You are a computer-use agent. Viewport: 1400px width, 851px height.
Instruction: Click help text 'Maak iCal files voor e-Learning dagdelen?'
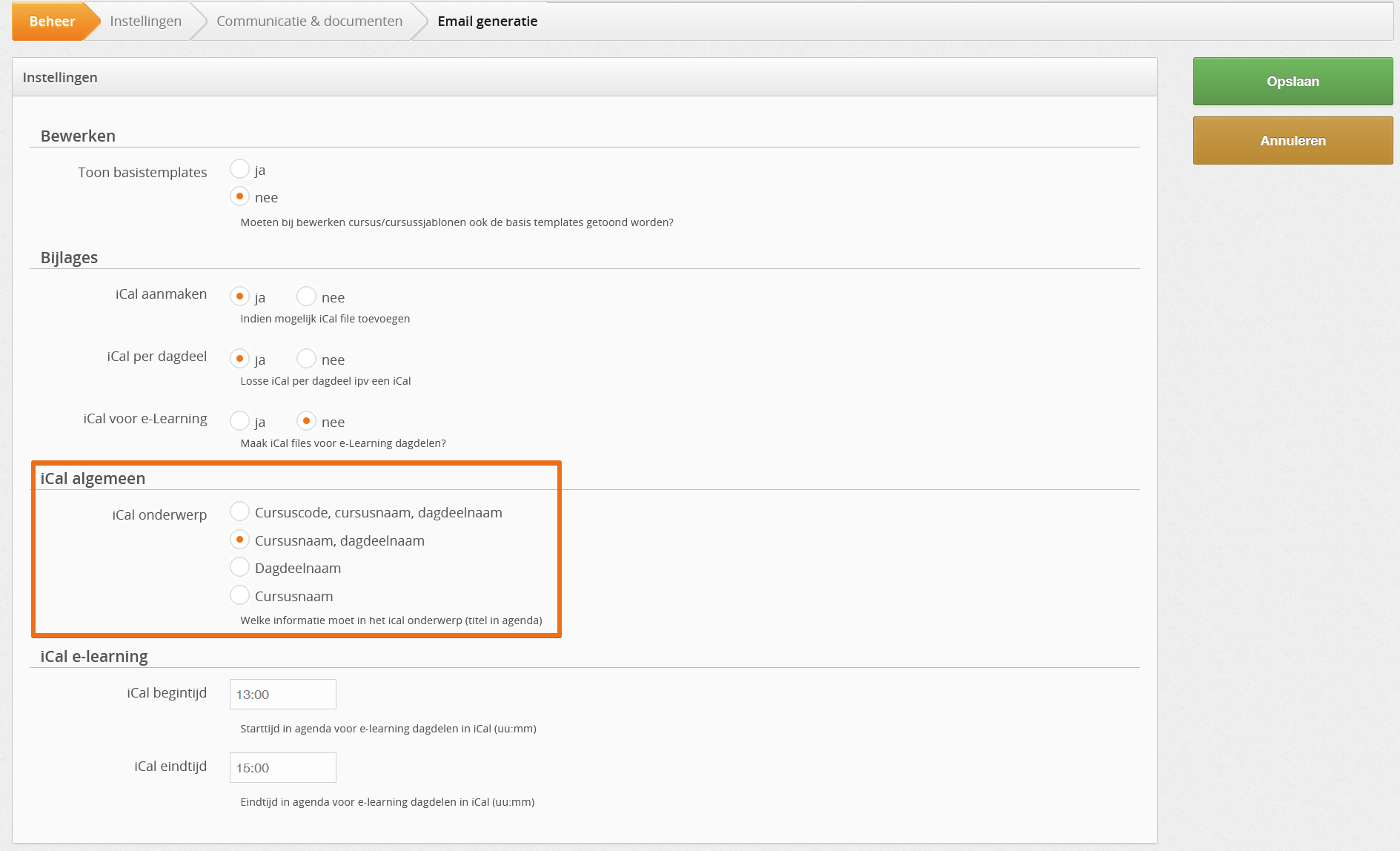coord(343,443)
